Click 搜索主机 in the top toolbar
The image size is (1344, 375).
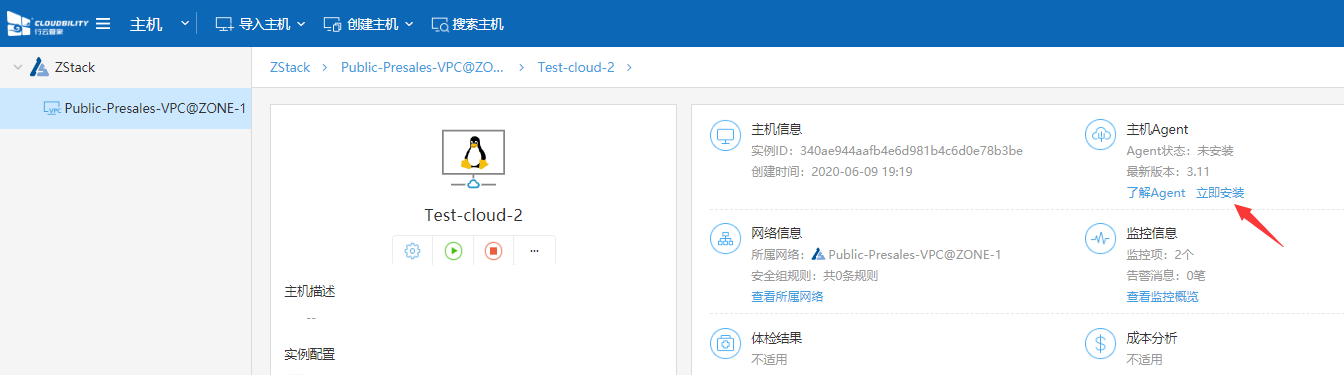pyautogui.click(x=468, y=23)
